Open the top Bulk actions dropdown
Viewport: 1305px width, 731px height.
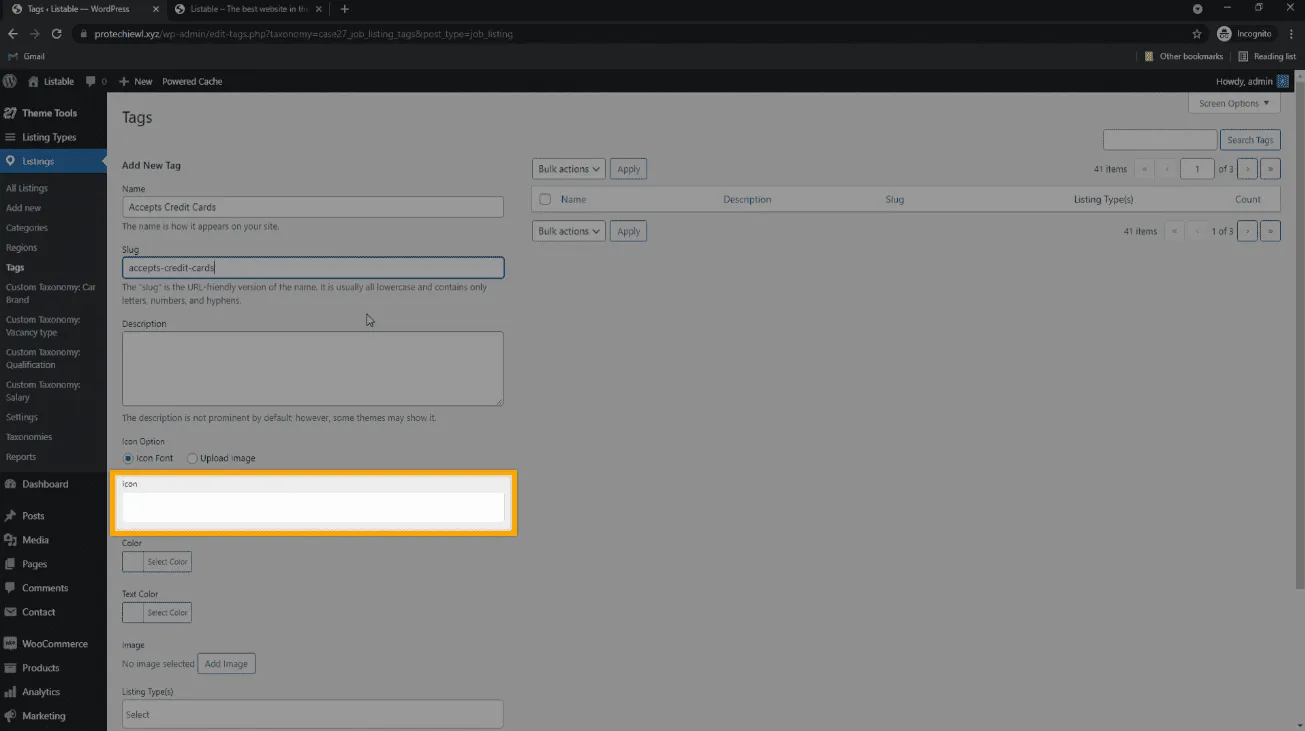568,169
